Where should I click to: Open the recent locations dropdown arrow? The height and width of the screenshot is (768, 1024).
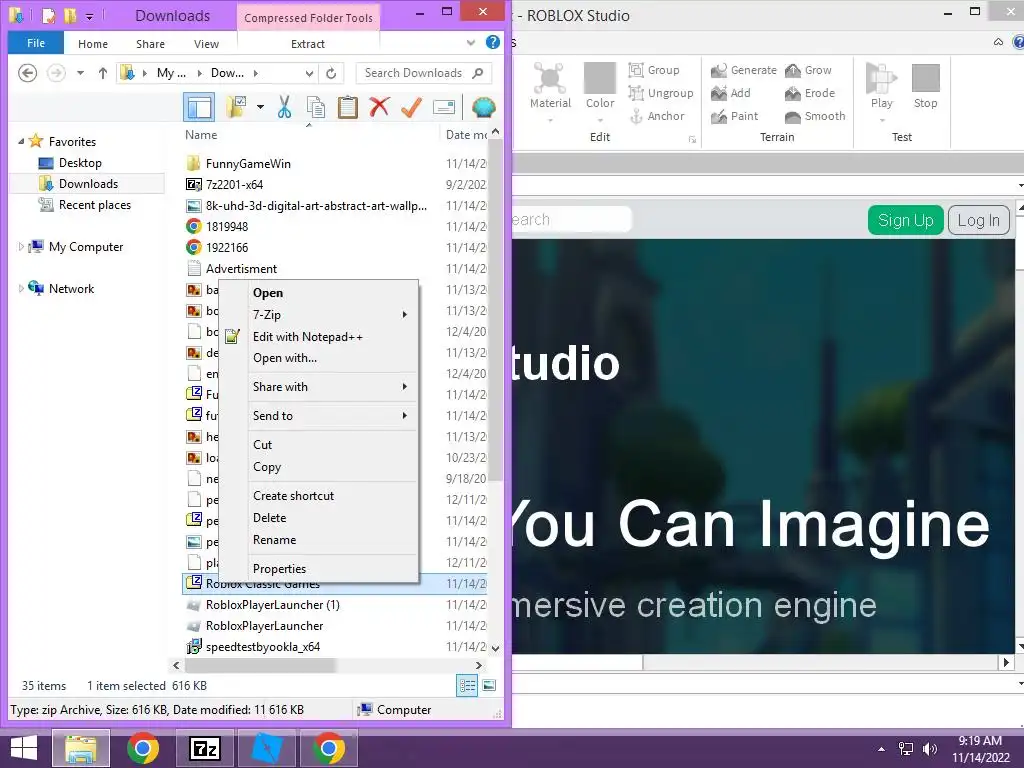click(x=80, y=73)
